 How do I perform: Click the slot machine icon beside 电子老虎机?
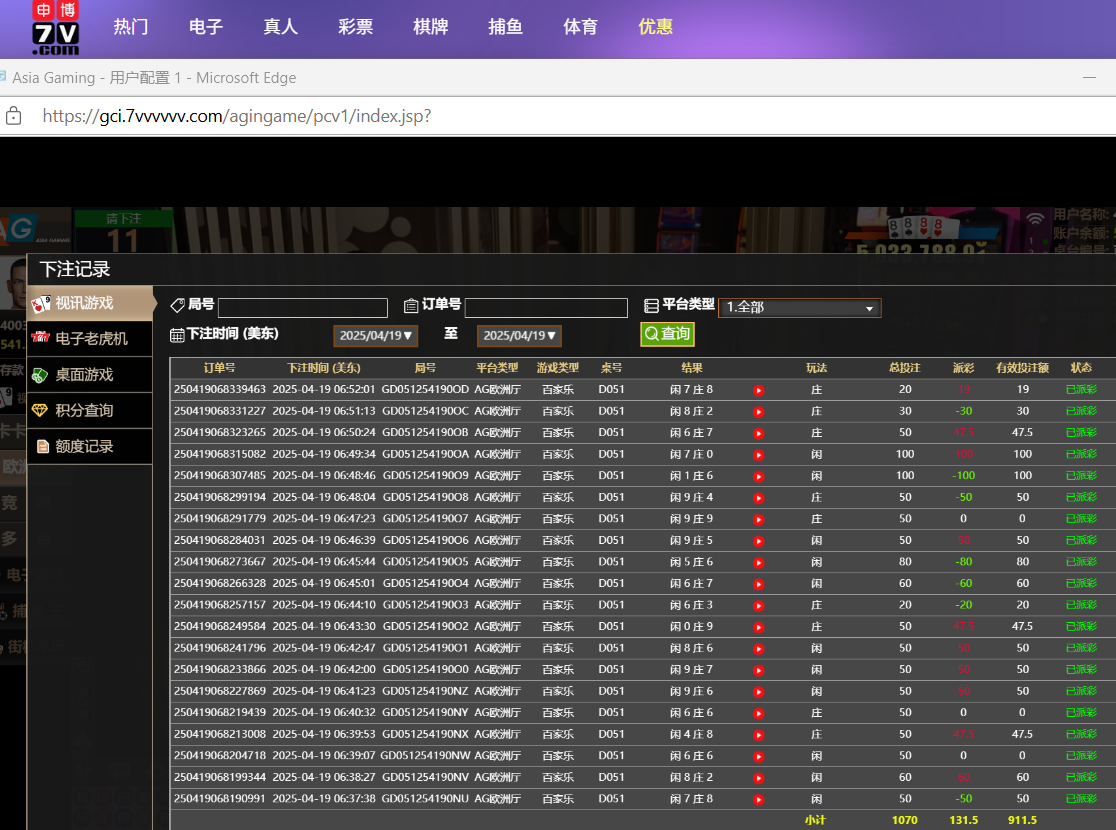tap(40, 338)
